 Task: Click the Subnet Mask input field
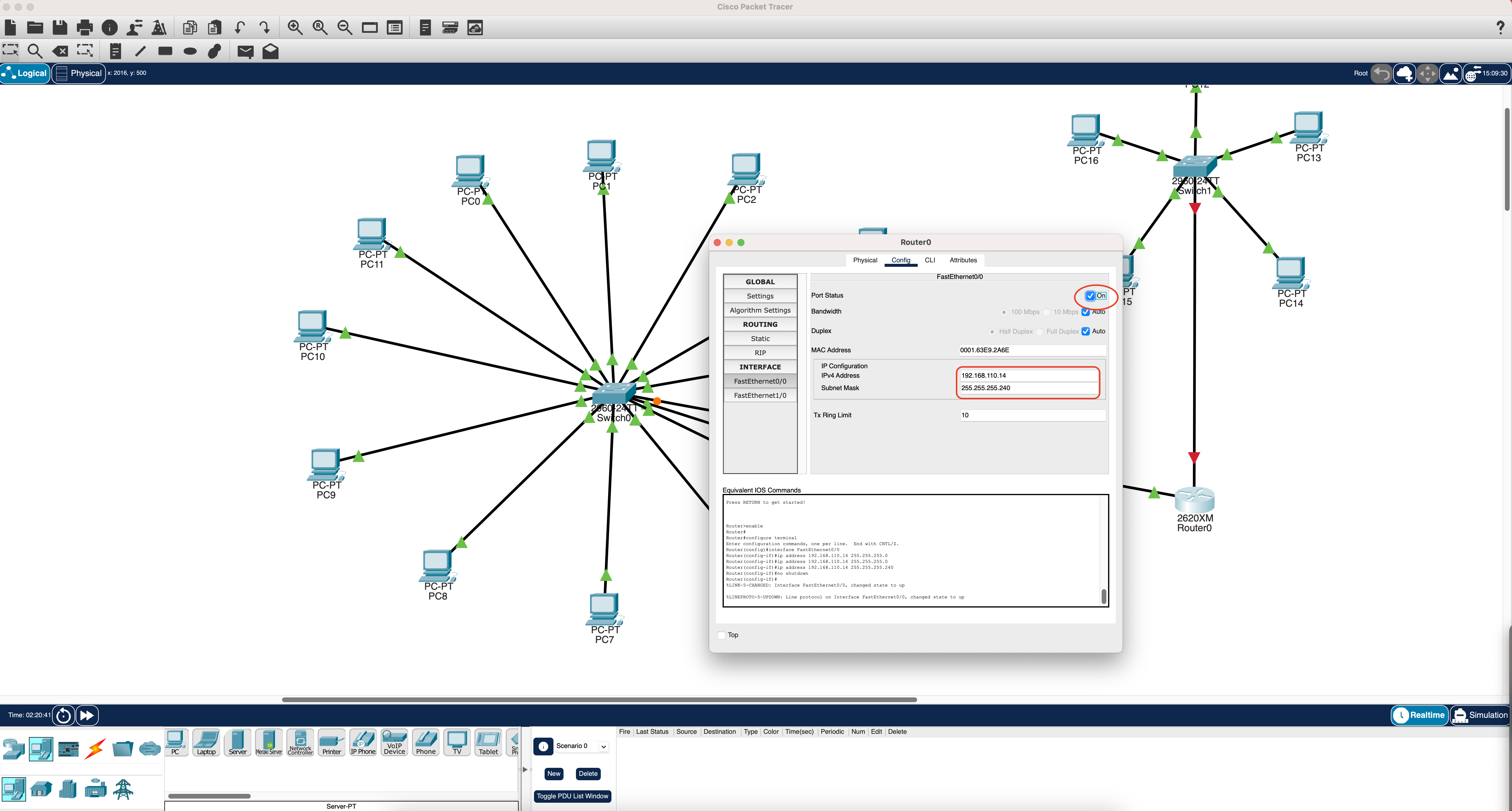pos(1028,388)
